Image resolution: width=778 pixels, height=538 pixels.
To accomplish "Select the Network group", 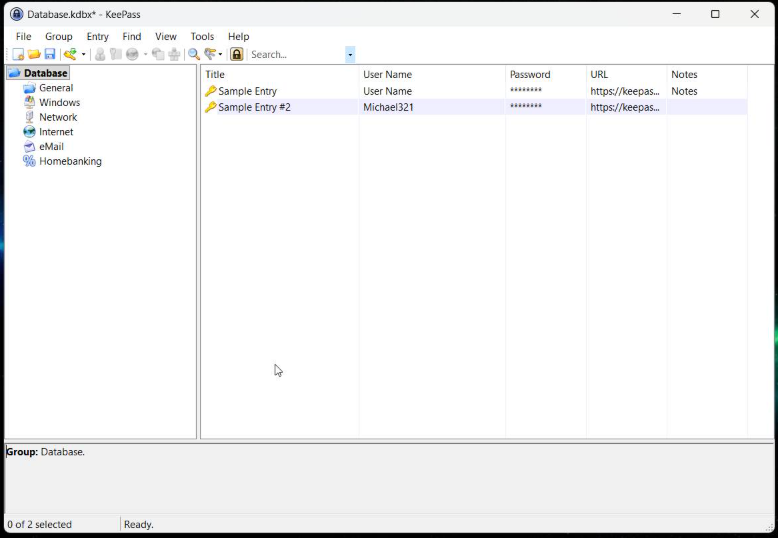I will point(58,117).
